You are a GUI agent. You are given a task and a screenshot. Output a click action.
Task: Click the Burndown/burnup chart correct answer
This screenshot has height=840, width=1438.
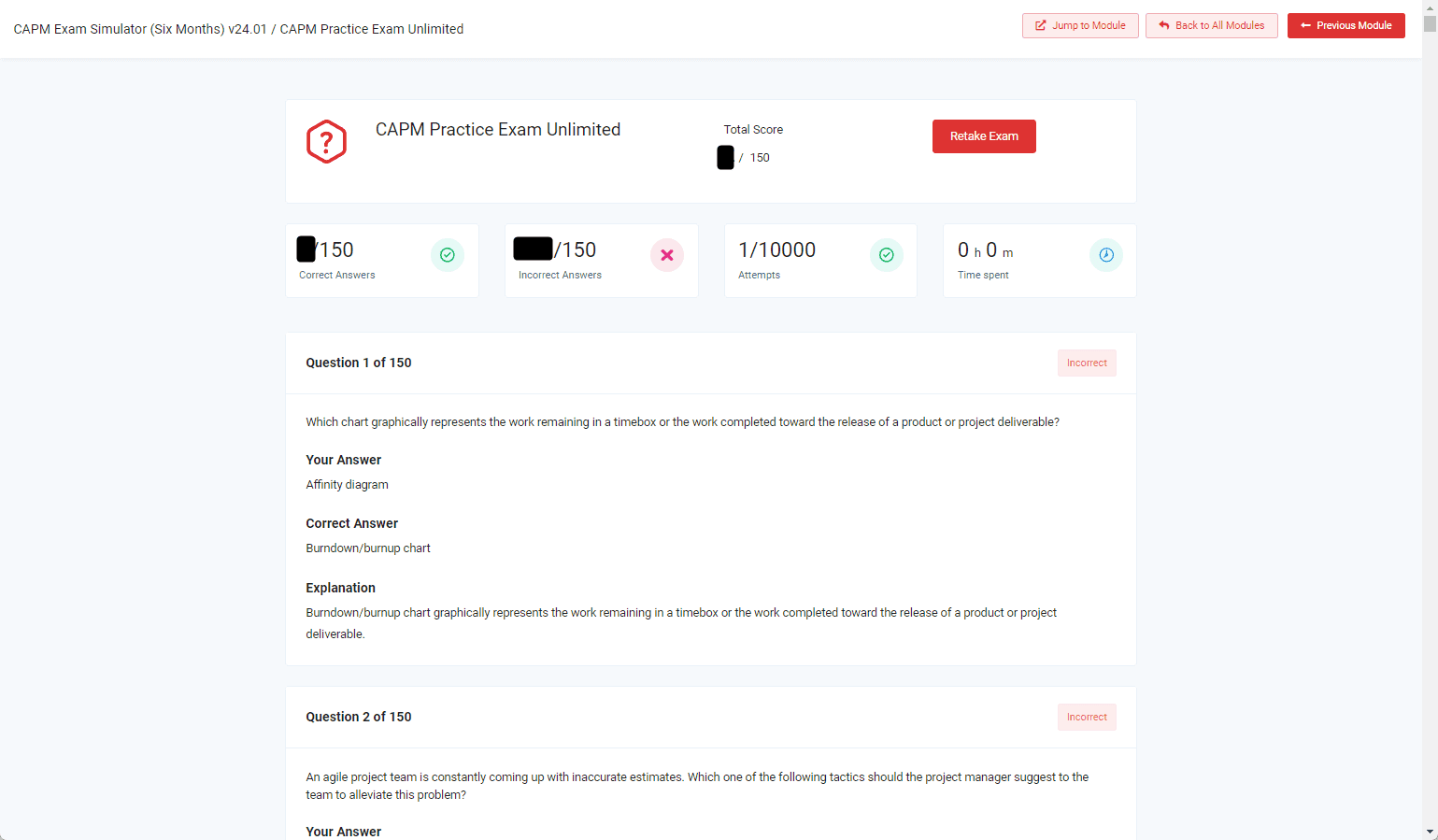click(x=368, y=548)
